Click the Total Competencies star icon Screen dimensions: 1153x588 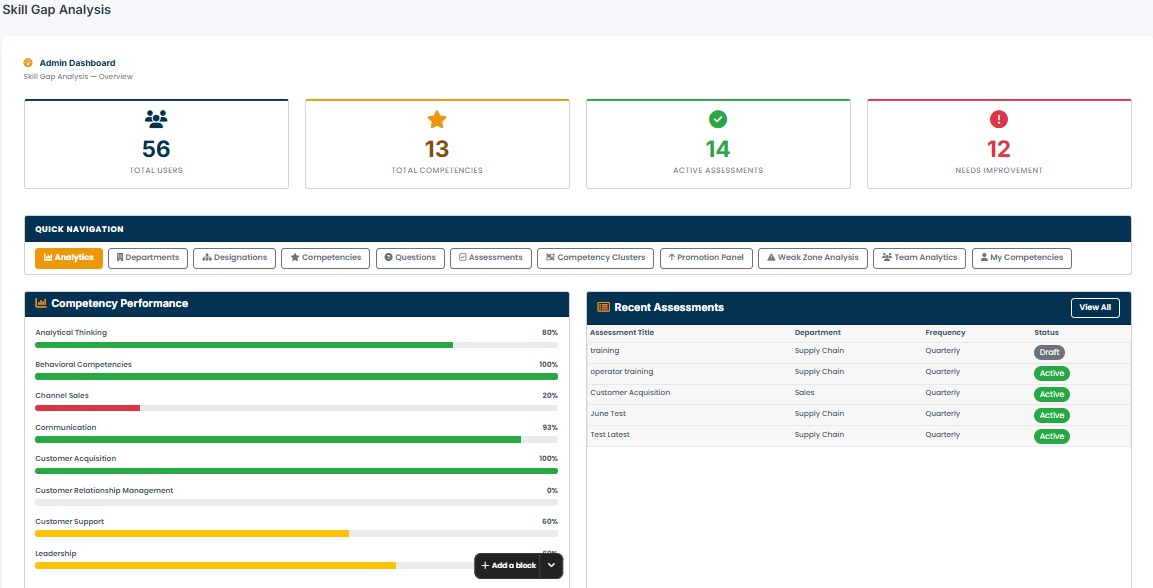(x=437, y=119)
